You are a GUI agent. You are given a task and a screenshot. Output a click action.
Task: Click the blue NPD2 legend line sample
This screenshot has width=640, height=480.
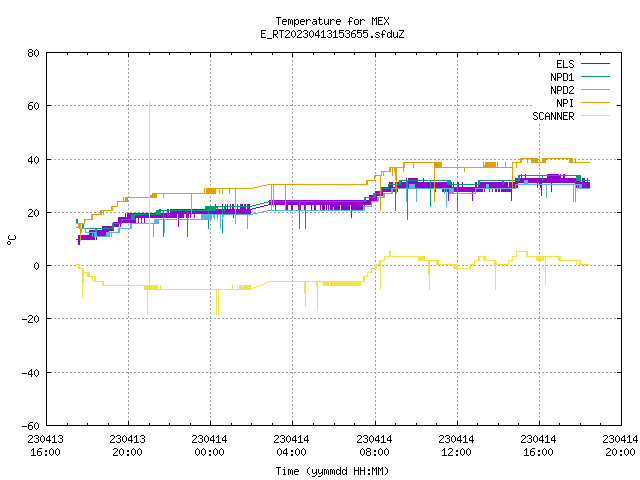click(595, 90)
